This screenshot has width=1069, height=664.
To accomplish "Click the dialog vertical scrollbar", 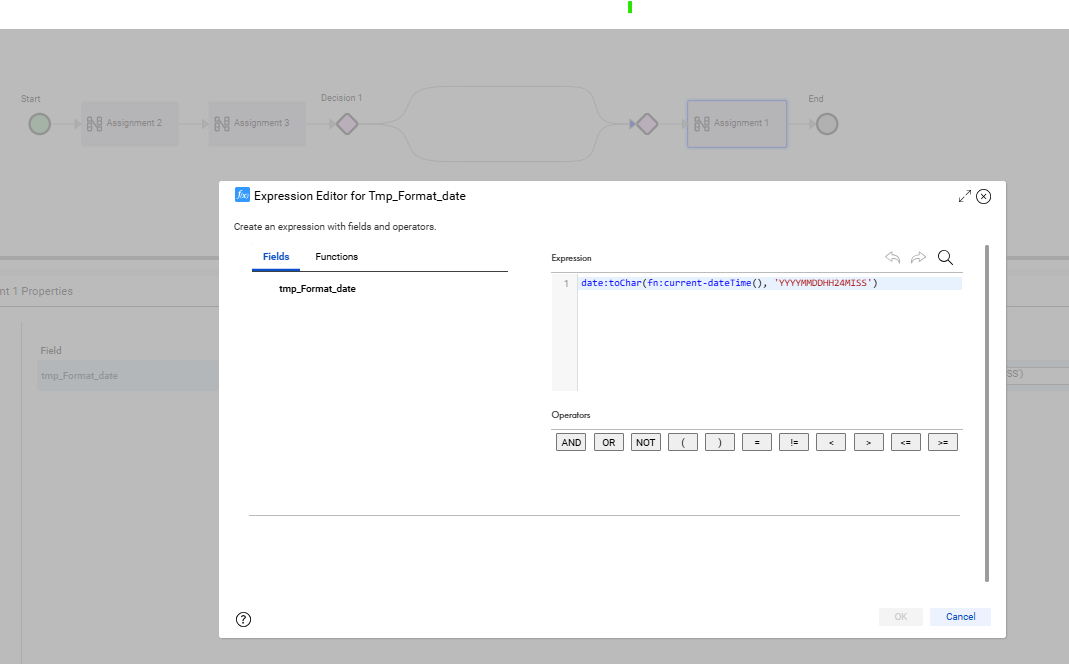I will pos(987,413).
